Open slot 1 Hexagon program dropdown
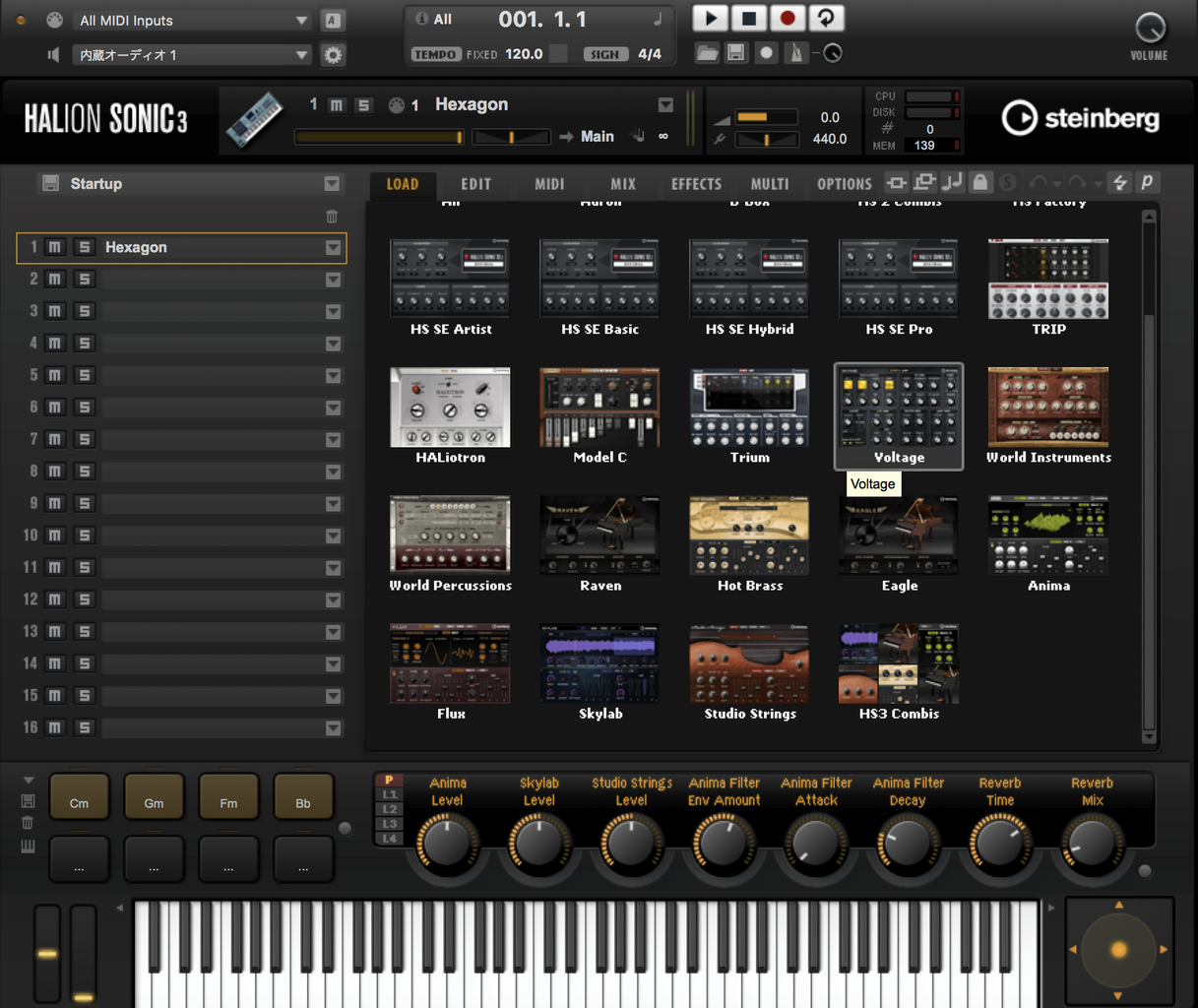The image size is (1198, 1008). coord(333,248)
